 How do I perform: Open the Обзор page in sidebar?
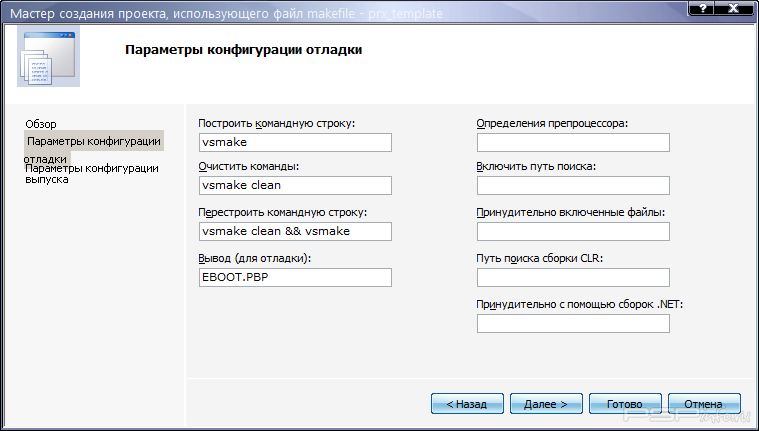click(x=41, y=124)
